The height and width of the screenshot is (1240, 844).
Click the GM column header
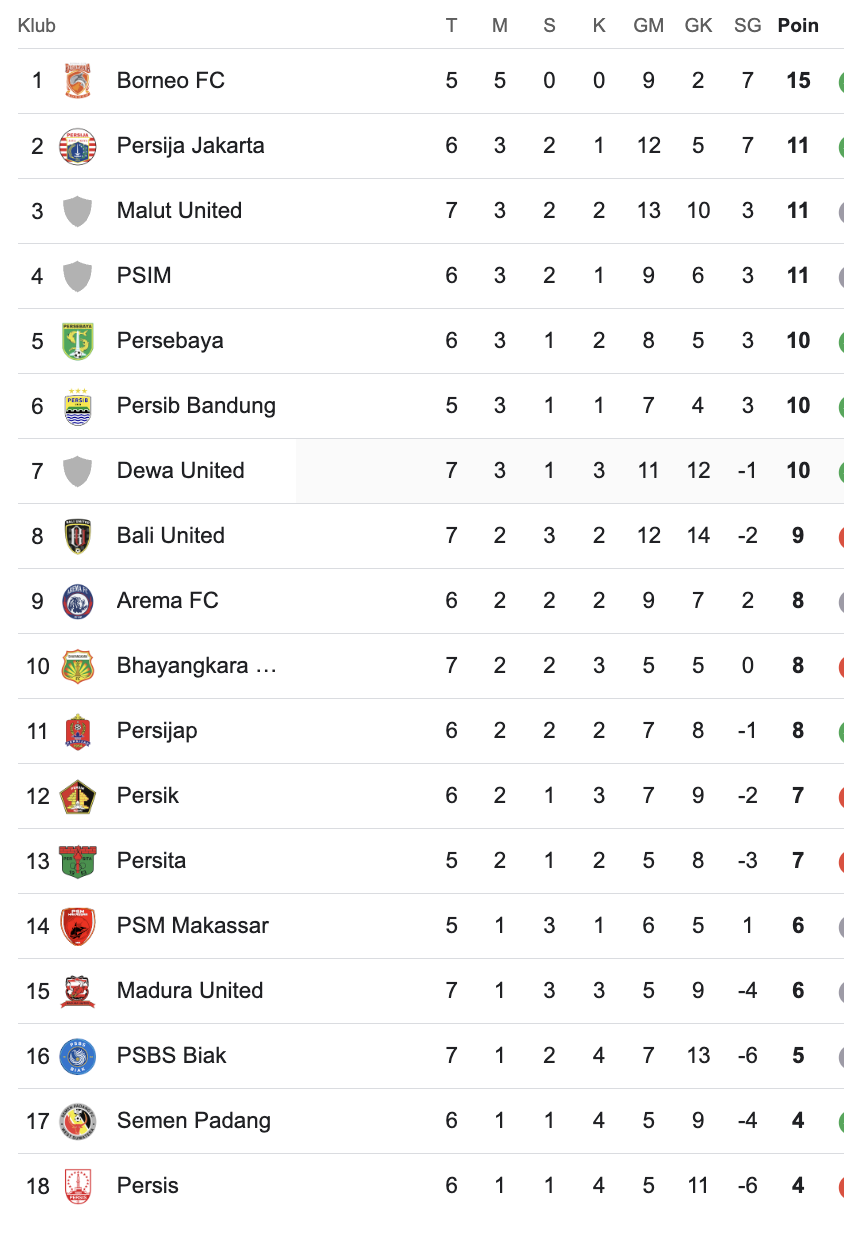pyautogui.click(x=648, y=26)
